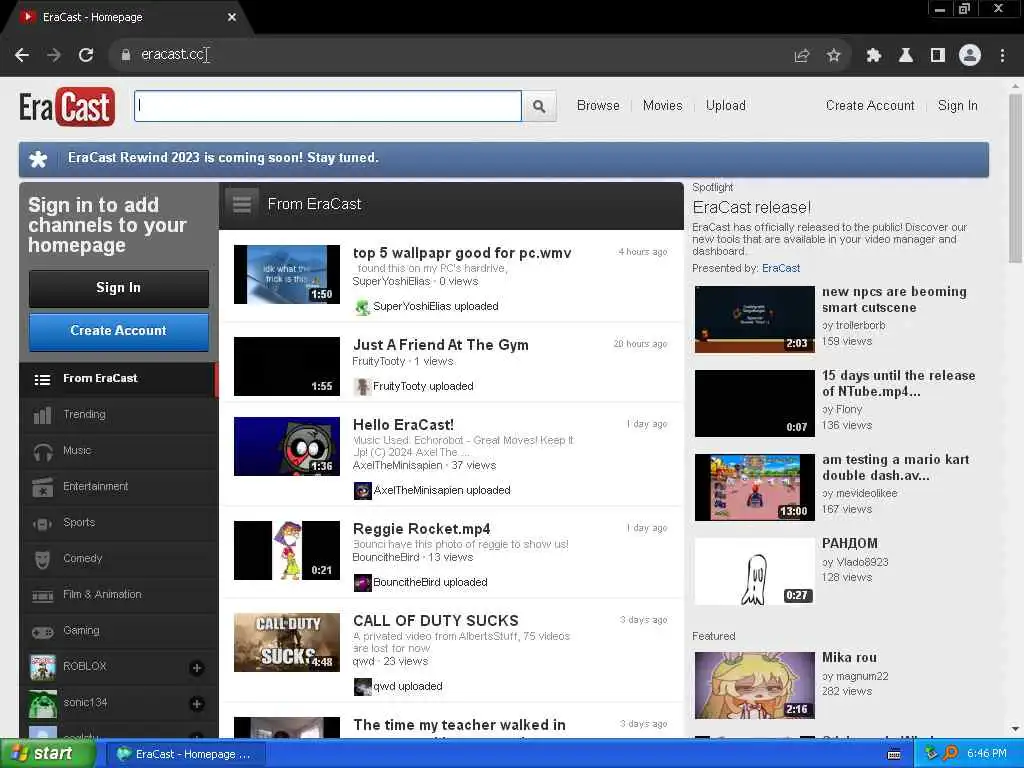Click the SuperYoshiElias uploader avatar
This screenshot has height=768, width=1024.
[362, 306]
